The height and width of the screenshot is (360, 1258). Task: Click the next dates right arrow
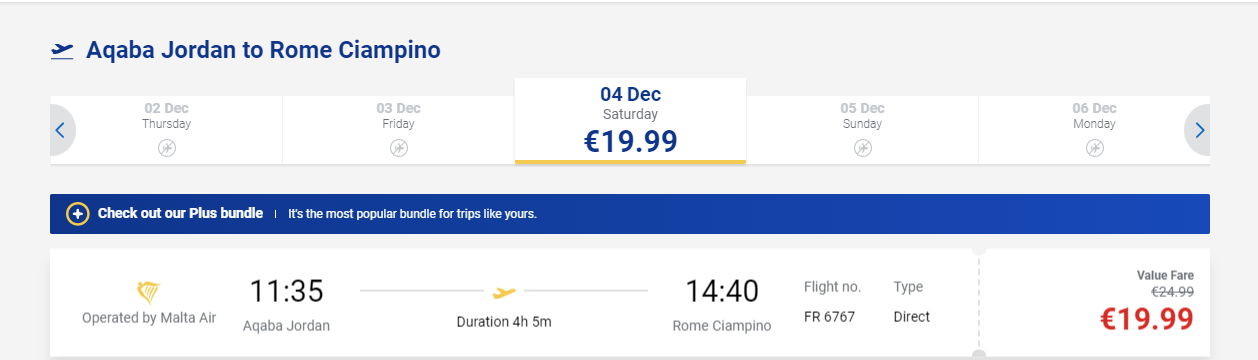(1198, 130)
